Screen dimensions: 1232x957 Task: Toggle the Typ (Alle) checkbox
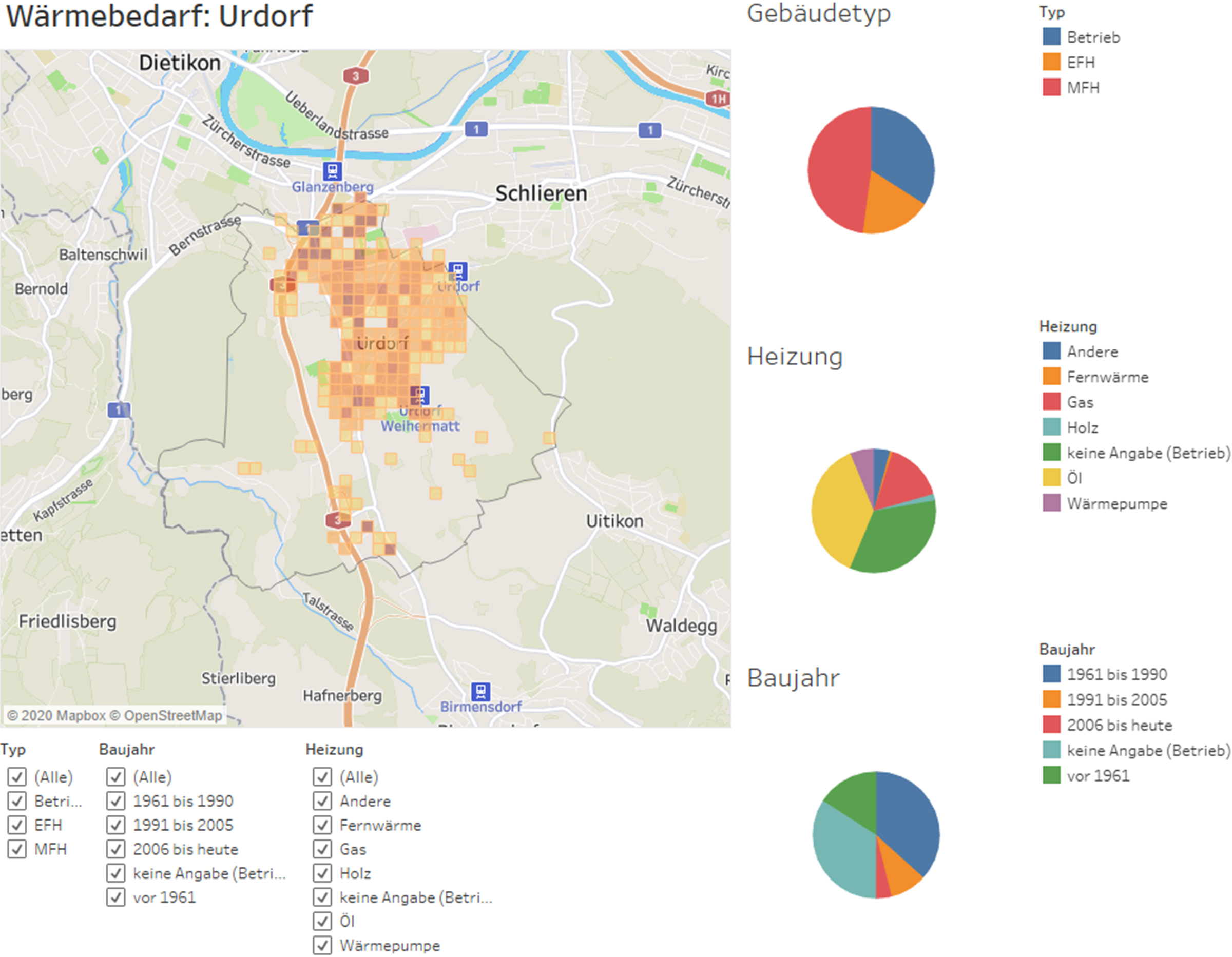pos(17,776)
